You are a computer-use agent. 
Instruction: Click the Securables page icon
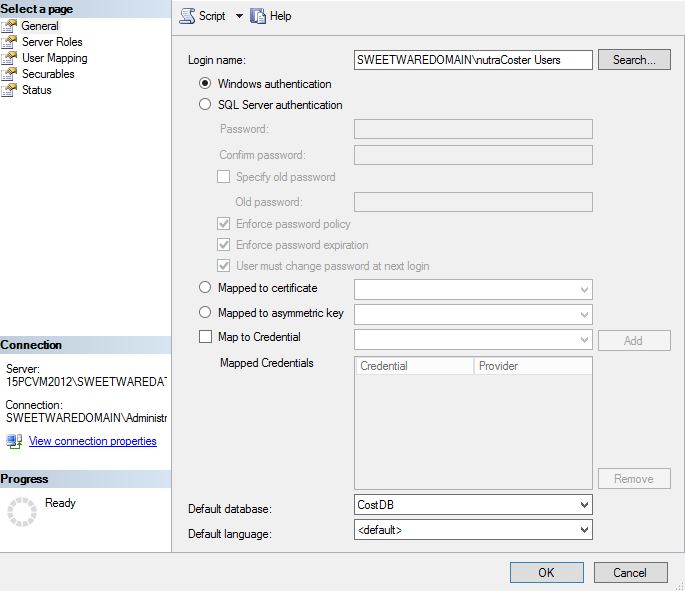pos(9,74)
